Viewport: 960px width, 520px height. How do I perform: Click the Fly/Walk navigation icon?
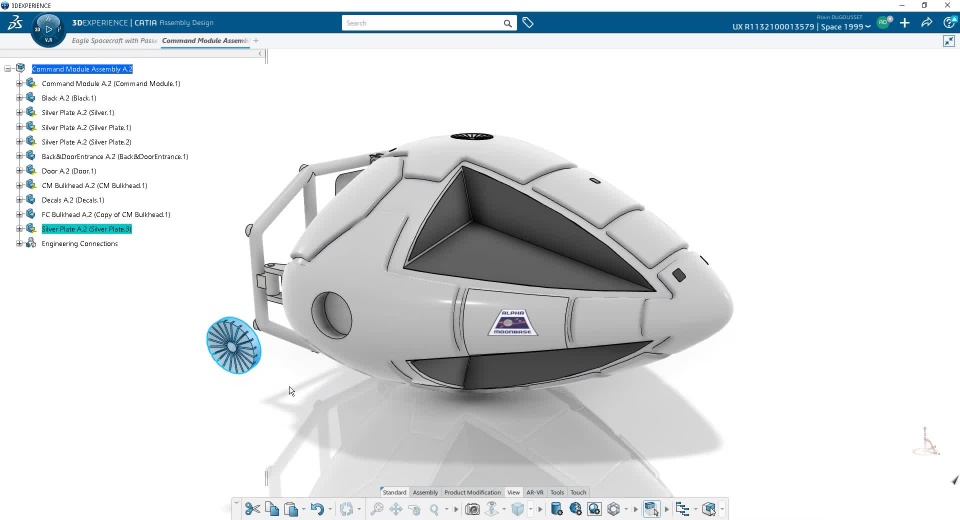492,509
